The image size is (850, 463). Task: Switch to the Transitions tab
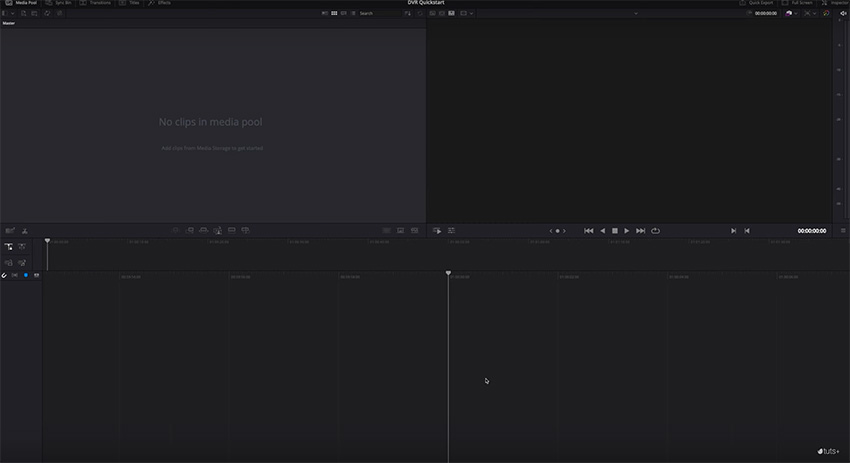click(x=95, y=3)
